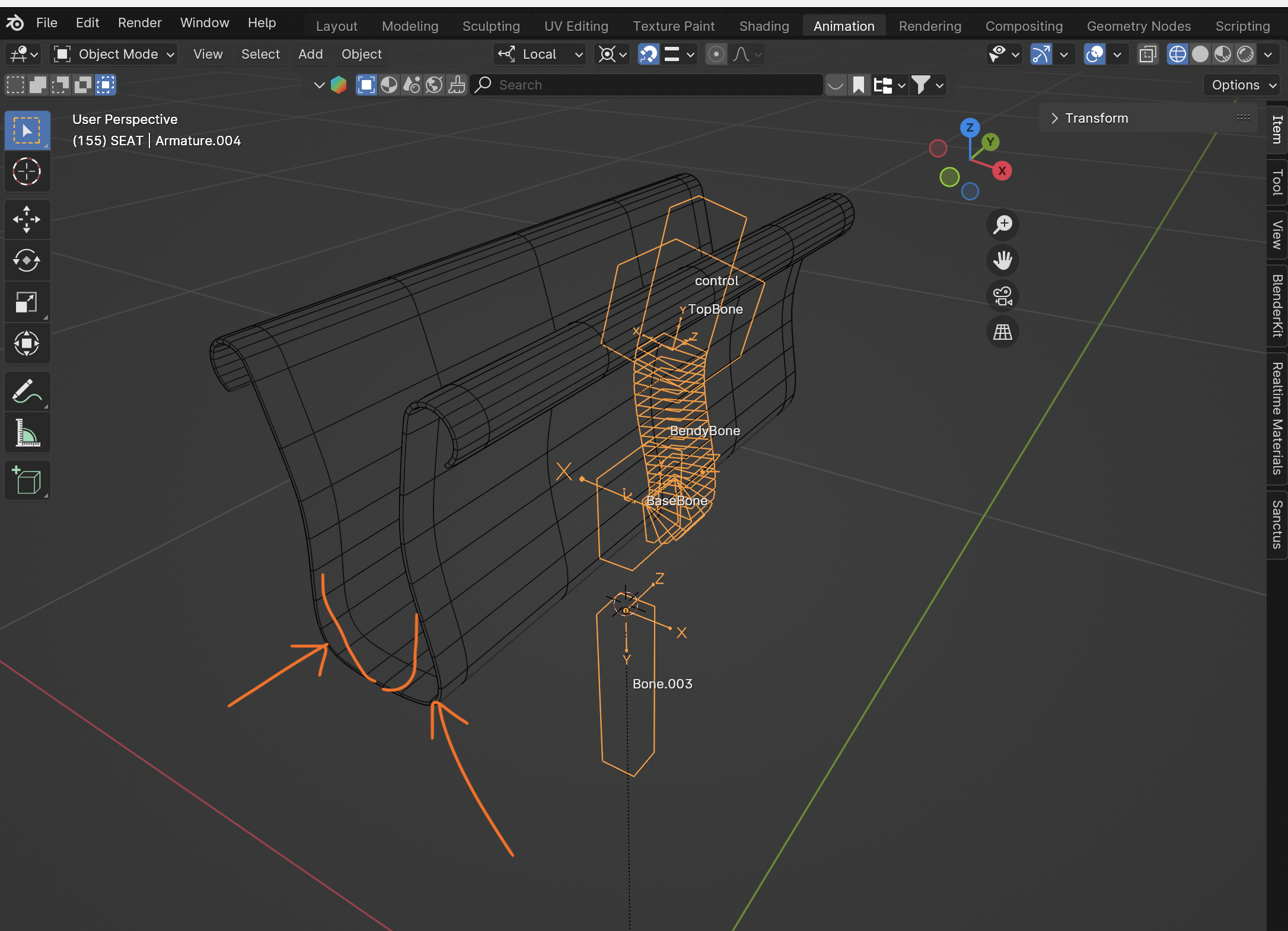Choose the Move tool
Viewport: 1288px width, 931px height.
click(x=27, y=219)
